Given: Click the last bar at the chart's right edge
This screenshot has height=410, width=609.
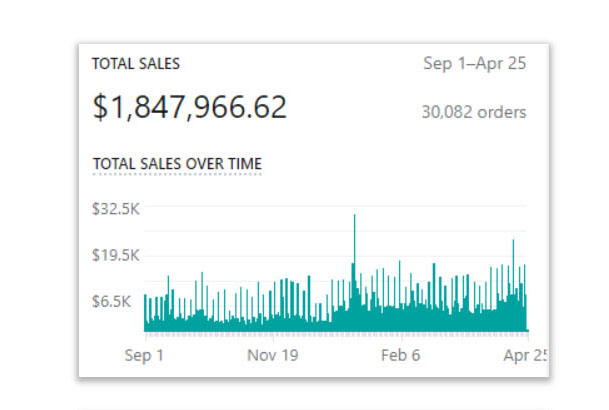Looking at the screenshot, I should click(525, 310).
